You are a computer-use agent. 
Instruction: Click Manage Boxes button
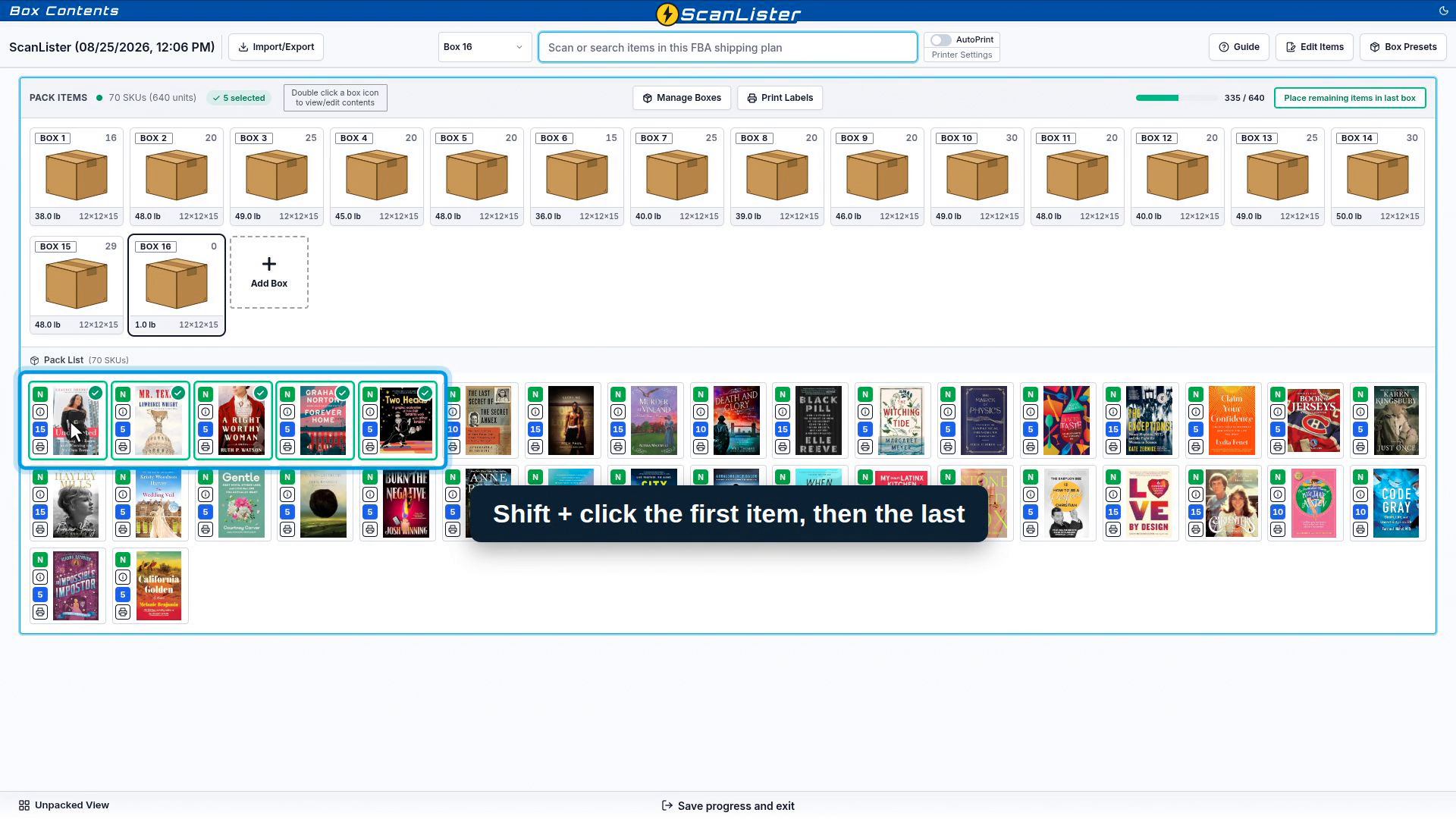(682, 98)
